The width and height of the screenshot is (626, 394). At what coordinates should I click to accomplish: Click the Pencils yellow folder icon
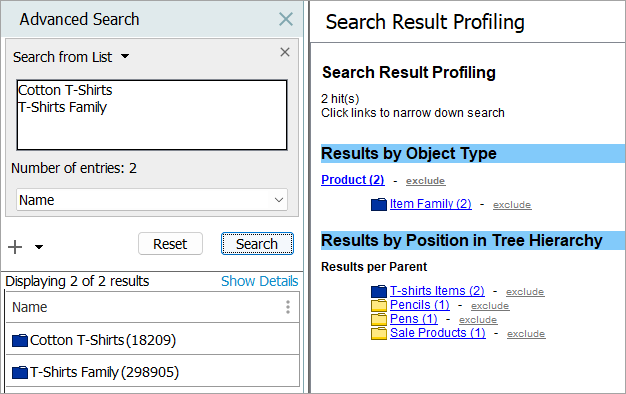coord(378,305)
